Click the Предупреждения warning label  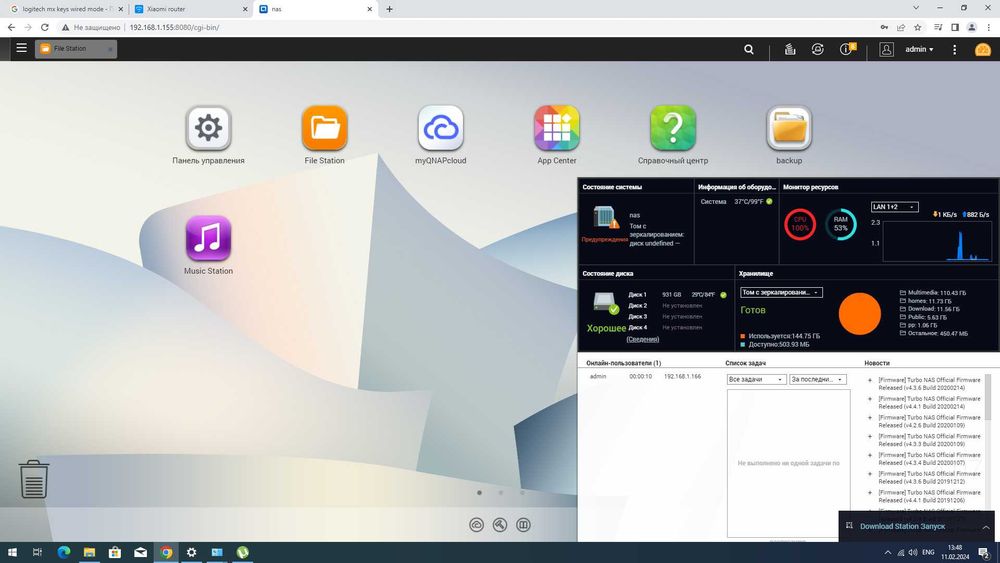pyautogui.click(x=605, y=239)
